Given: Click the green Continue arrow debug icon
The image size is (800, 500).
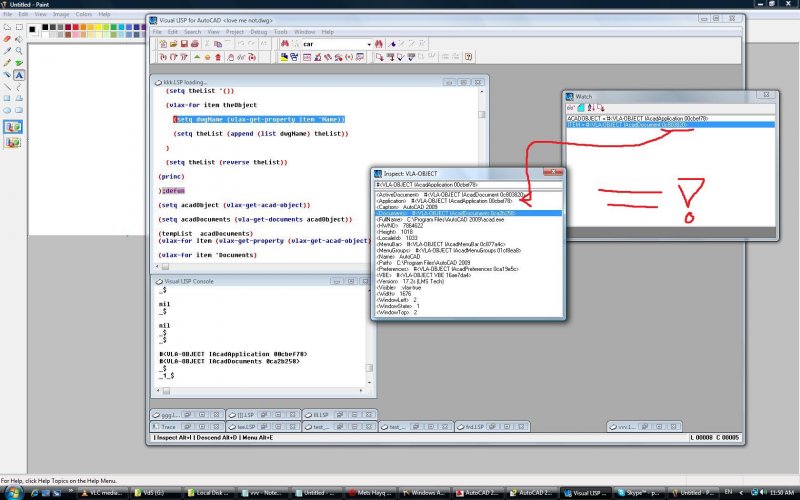Looking at the screenshot, I should [197, 57].
